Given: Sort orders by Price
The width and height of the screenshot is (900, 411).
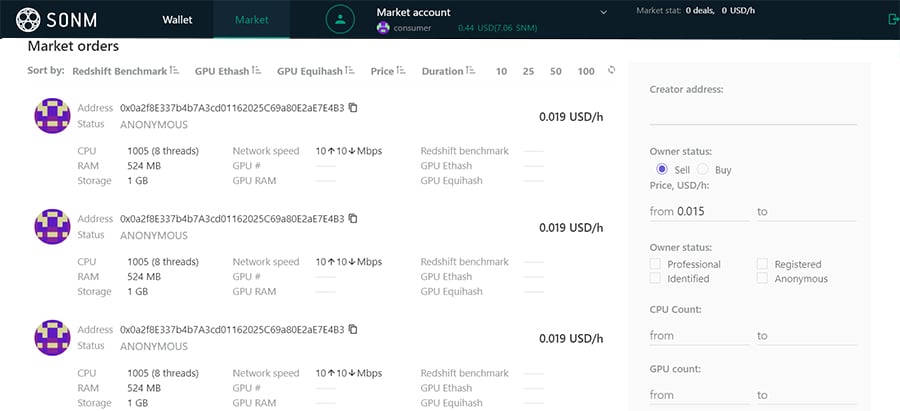Looking at the screenshot, I should coord(387,71).
